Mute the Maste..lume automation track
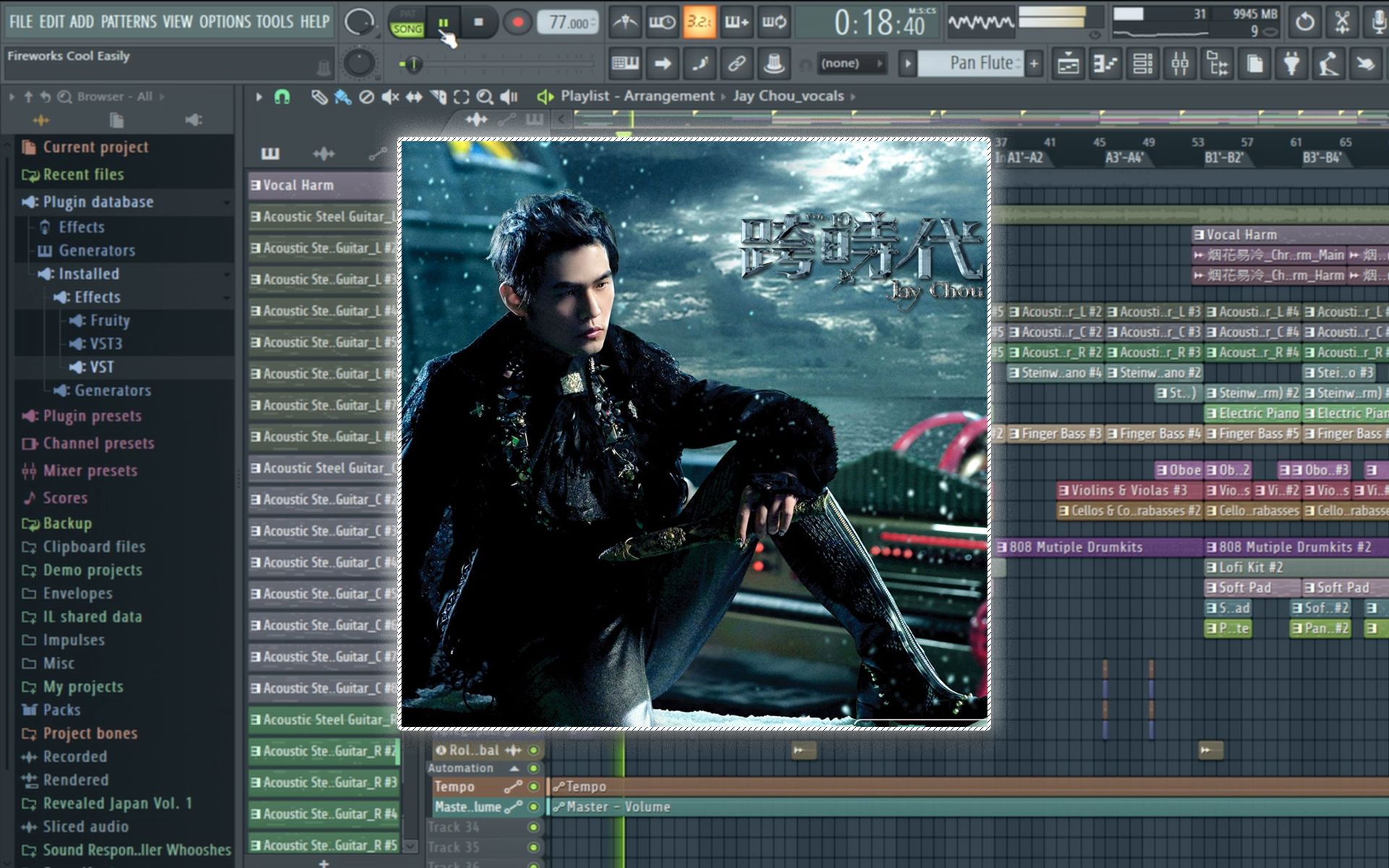The width and height of the screenshot is (1389, 868). pyautogui.click(x=534, y=807)
